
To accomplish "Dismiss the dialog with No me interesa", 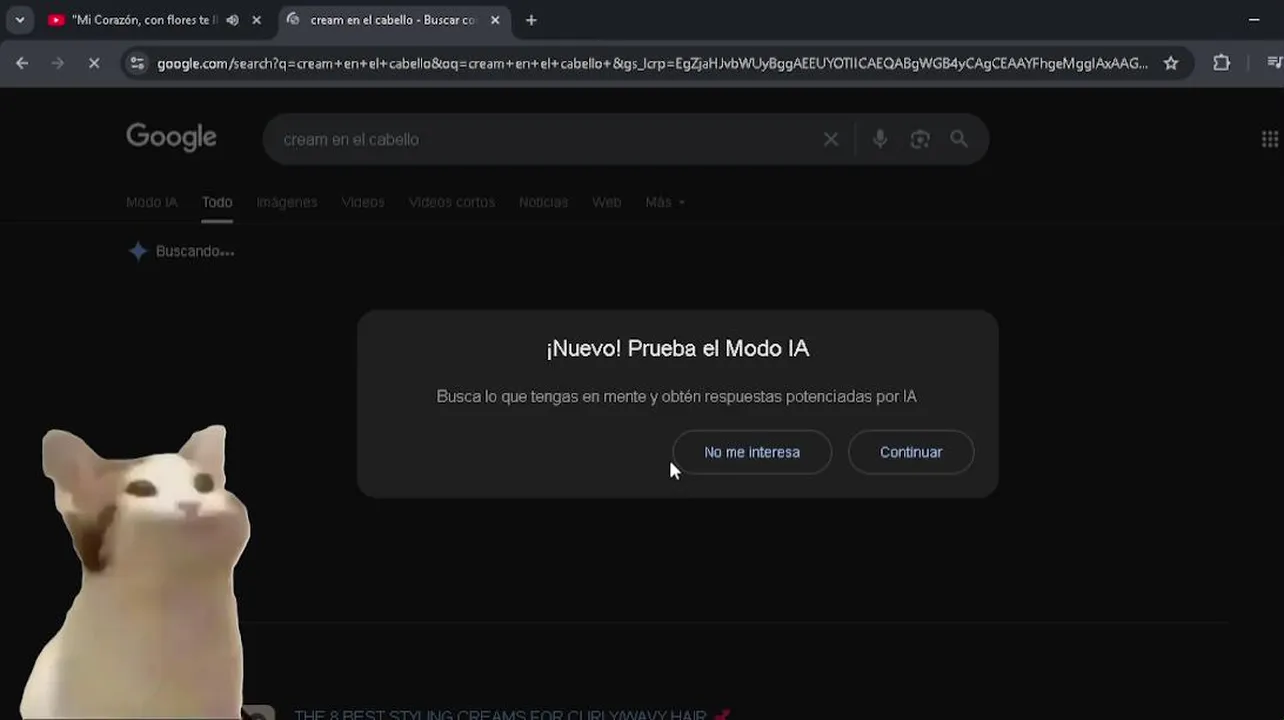I will coord(752,452).
